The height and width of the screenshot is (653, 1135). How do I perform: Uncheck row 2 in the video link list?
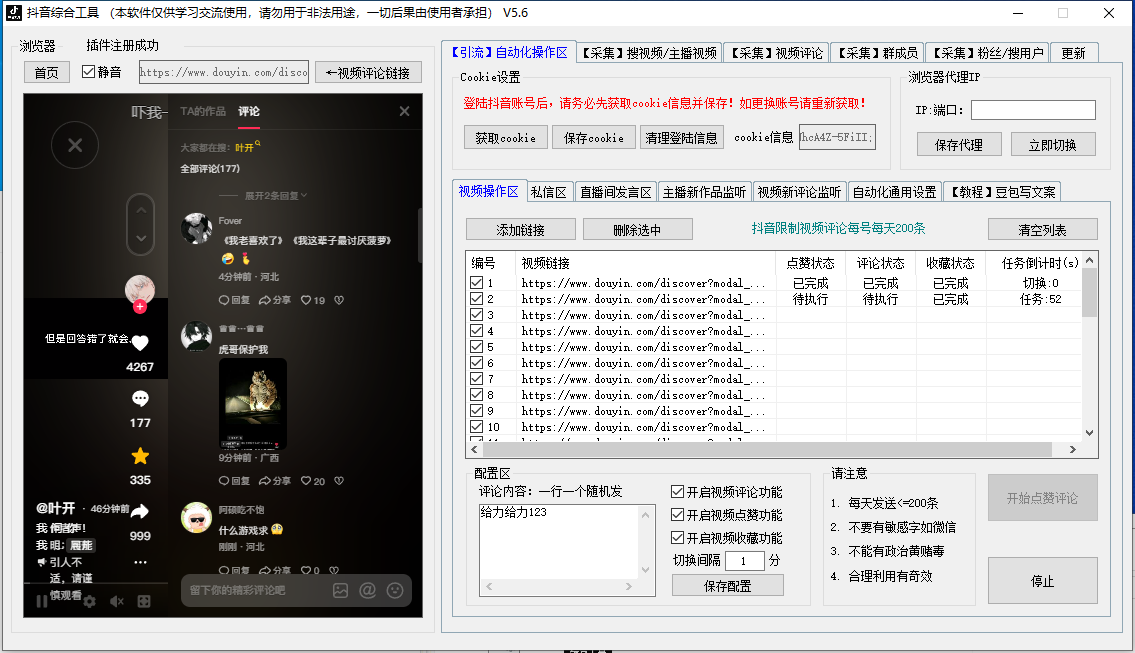pyautogui.click(x=476, y=299)
